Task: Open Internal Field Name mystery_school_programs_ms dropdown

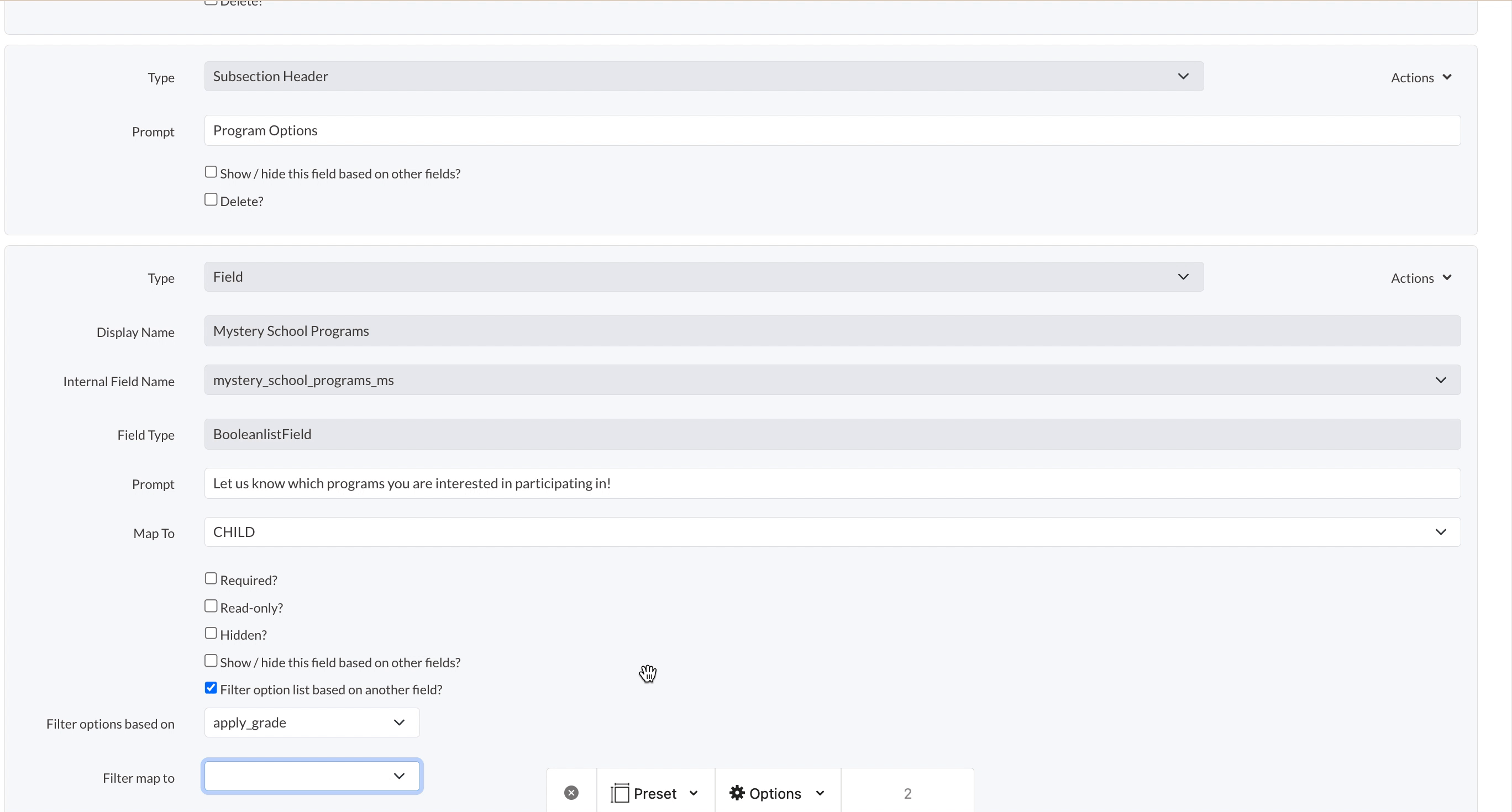Action: (x=832, y=379)
